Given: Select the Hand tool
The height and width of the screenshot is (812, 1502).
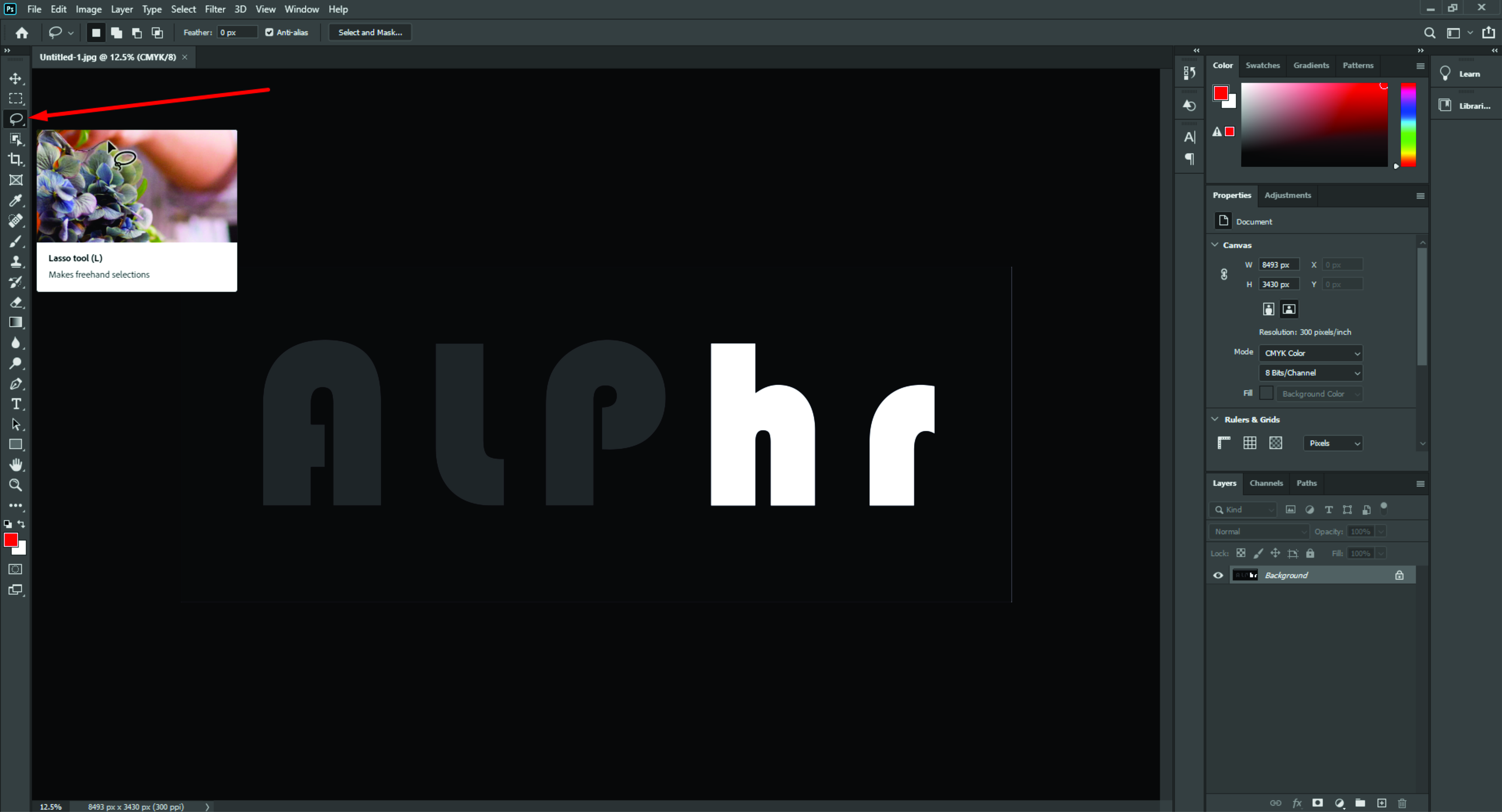Looking at the screenshot, I should [16, 465].
